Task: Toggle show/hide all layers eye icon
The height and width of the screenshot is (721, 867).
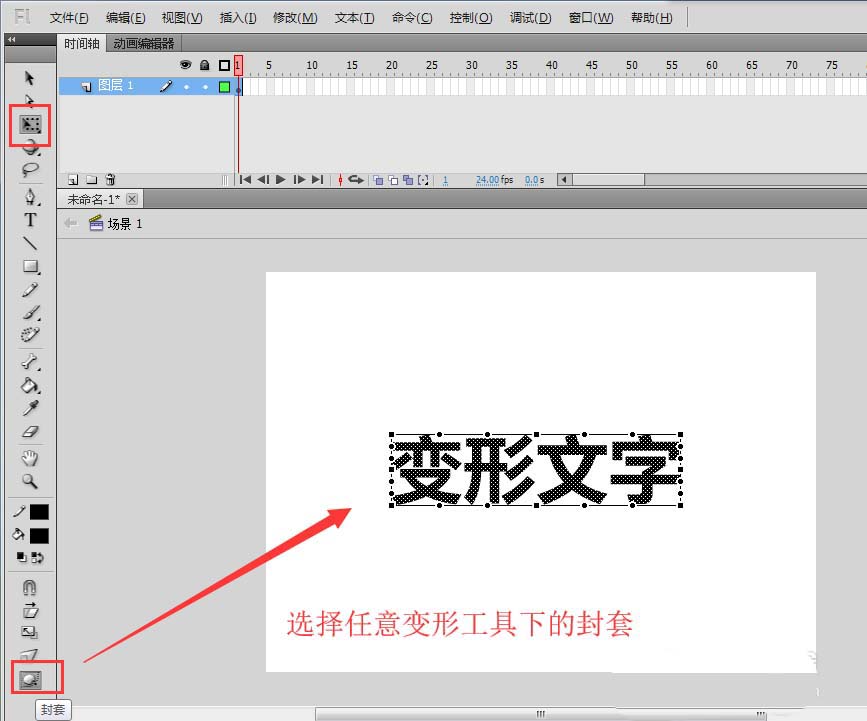Action: coord(185,65)
